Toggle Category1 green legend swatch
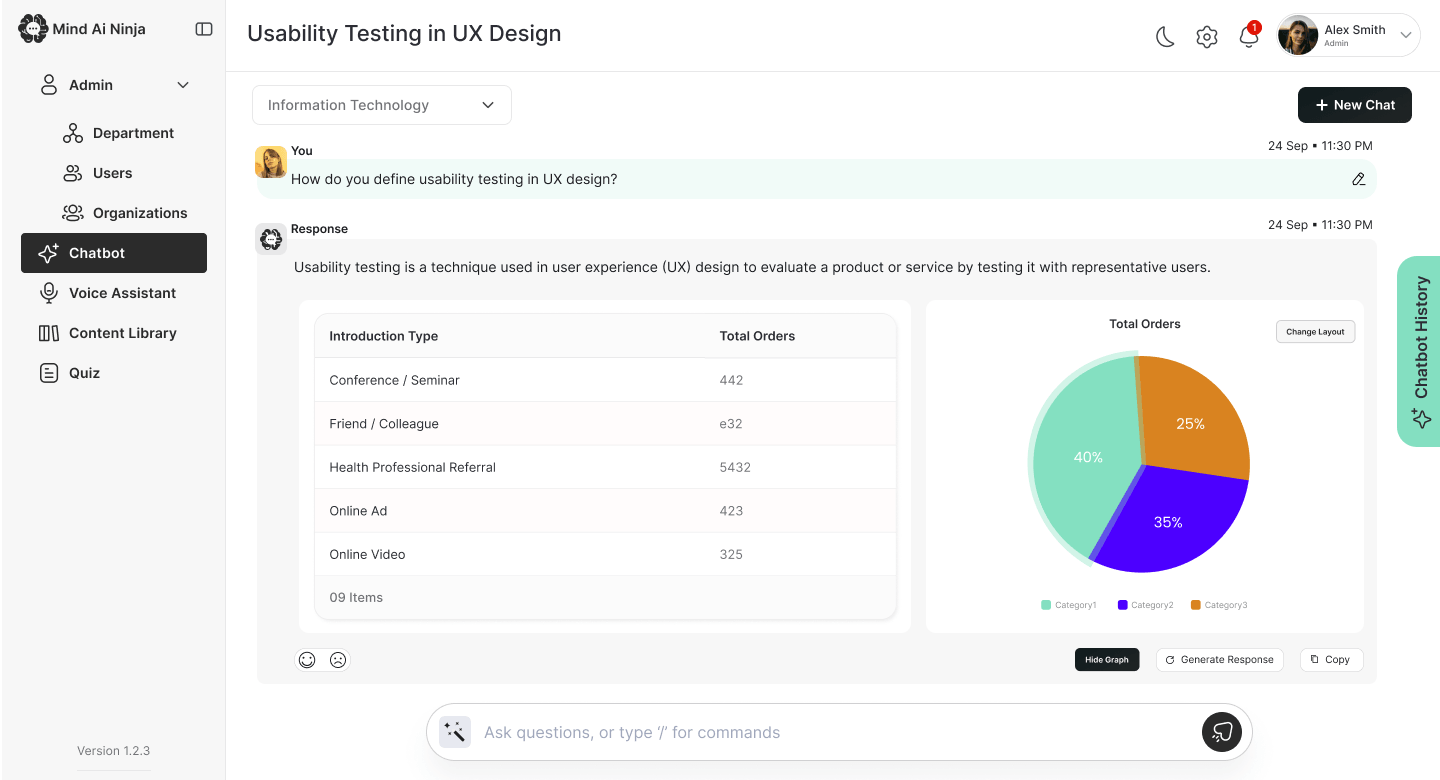This screenshot has width=1440, height=780. (1046, 605)
